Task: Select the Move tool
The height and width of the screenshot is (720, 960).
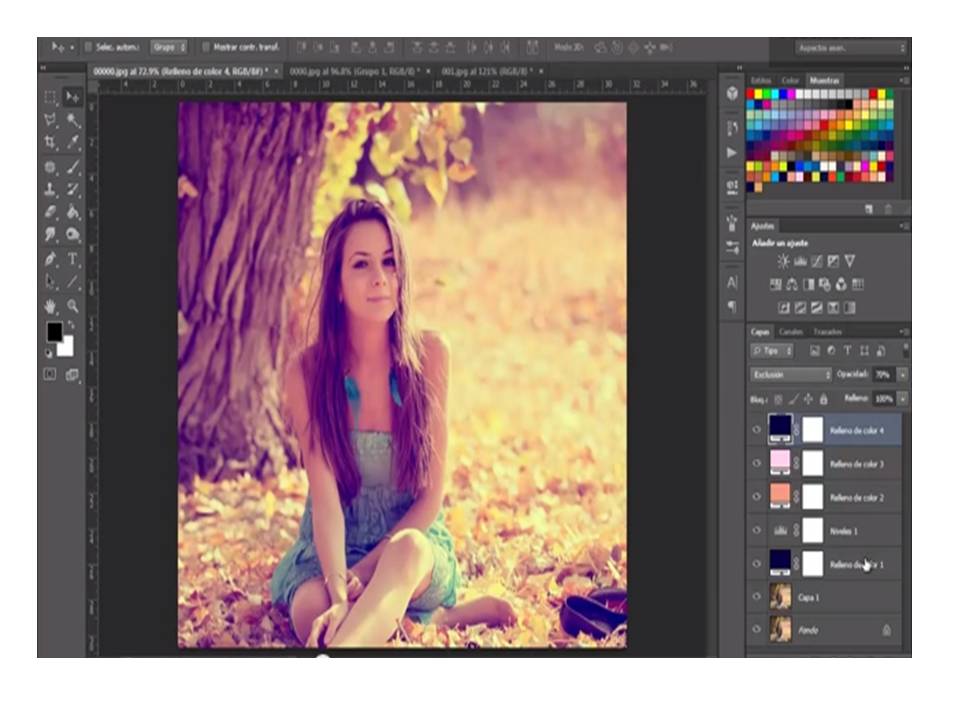Action: point(74,96)
